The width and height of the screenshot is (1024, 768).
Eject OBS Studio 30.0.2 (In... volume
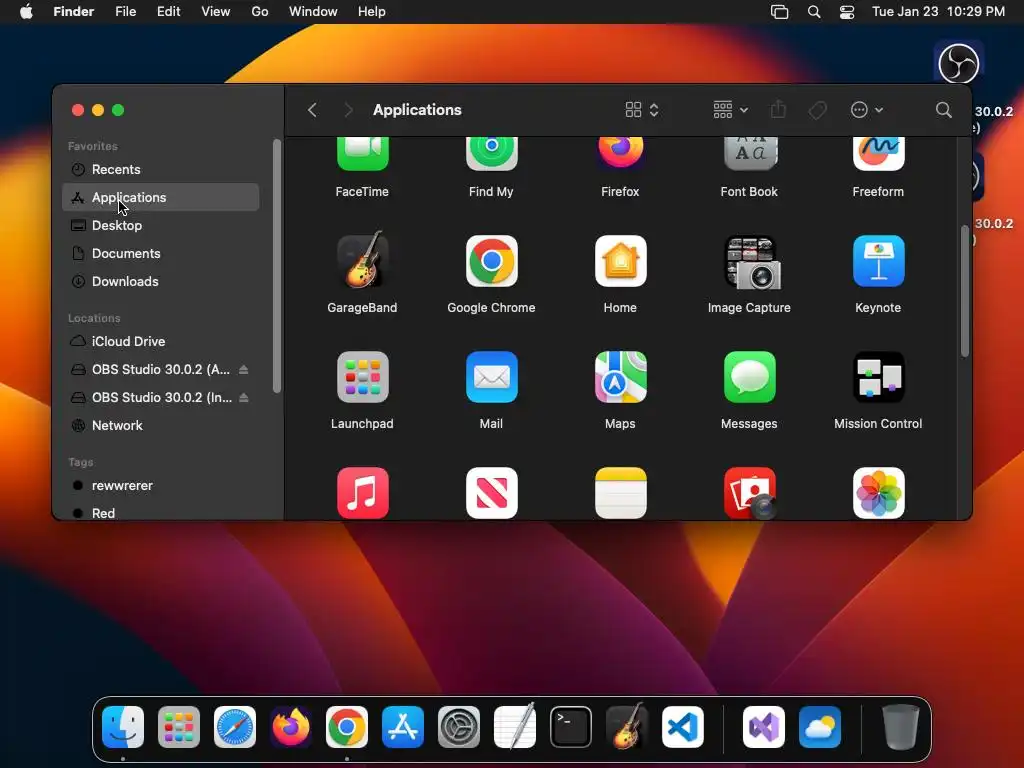(x=244, y=398)
